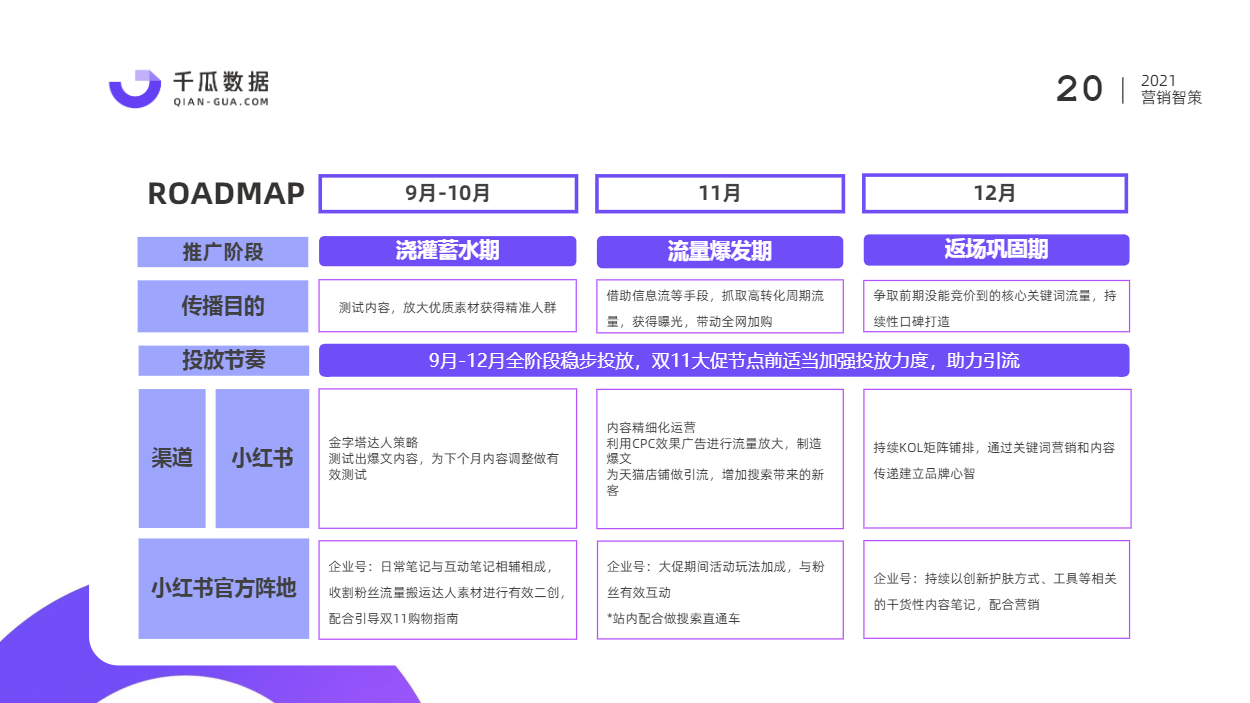The width and height of the screenshot is (1250, 703).
Task: Click the 企业号：日常笔记与互动笔记 text box
Action: (448, 590)
